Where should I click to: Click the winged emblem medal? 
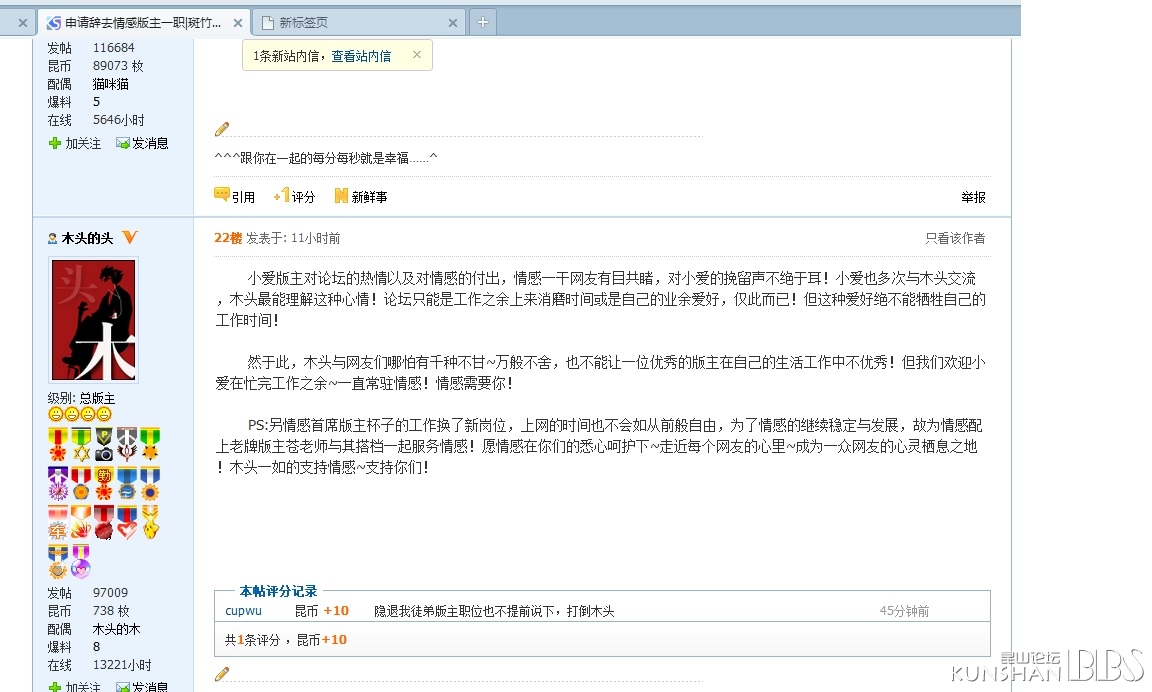coord(127,444)
